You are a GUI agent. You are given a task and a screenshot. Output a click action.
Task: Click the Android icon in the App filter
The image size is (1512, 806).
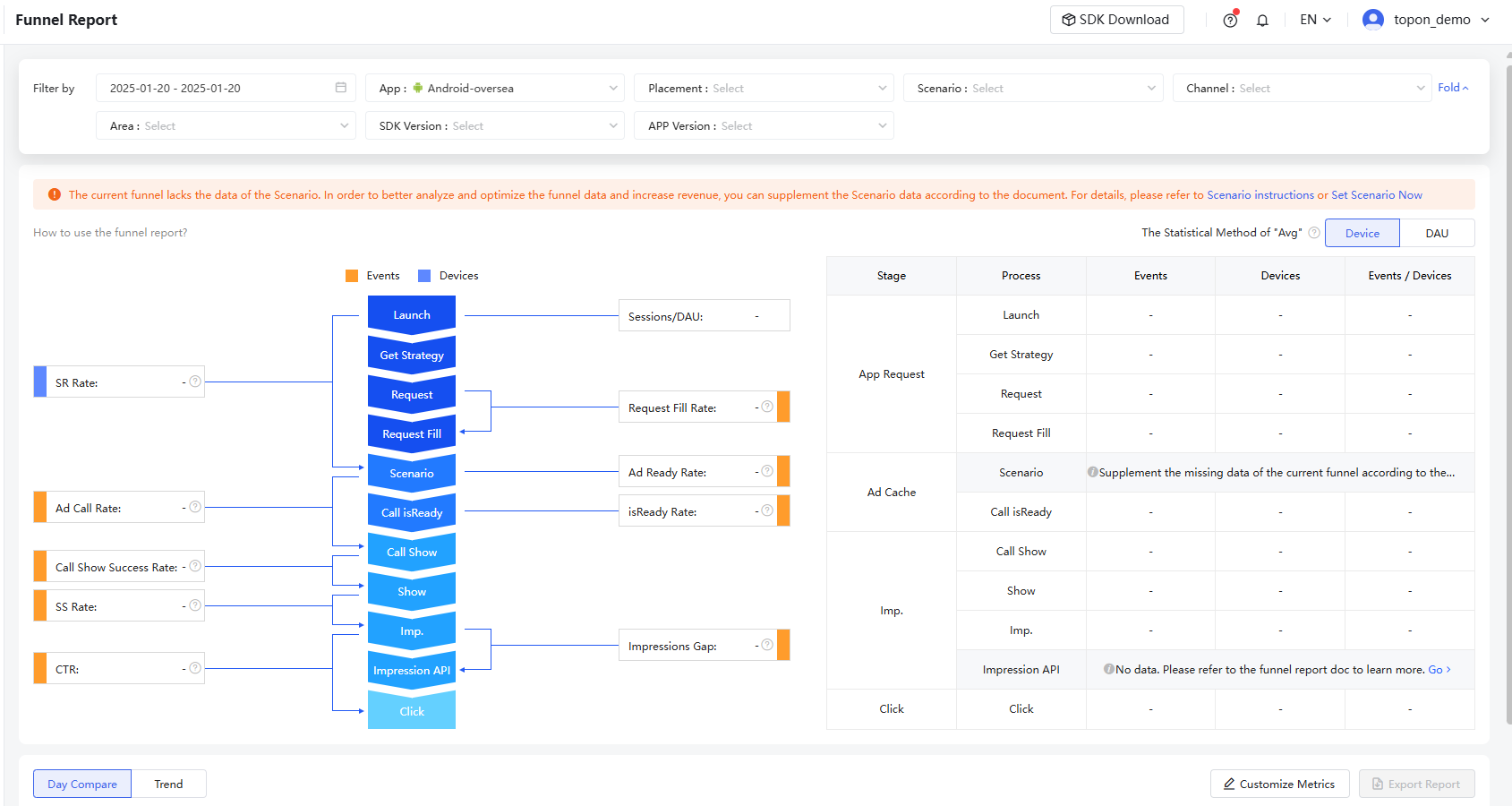(418, 88)
